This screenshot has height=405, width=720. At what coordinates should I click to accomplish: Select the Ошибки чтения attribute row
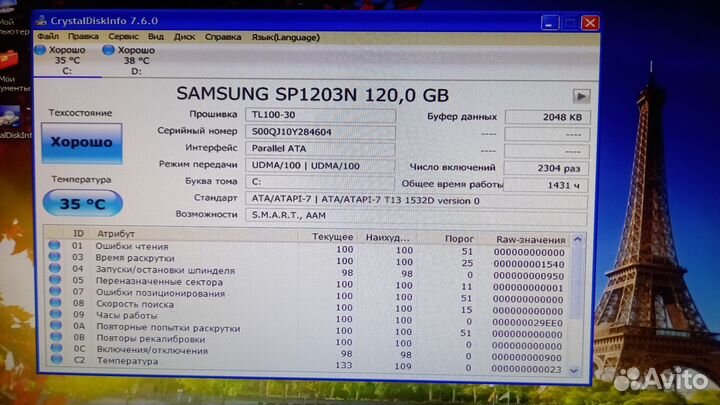[x=308, y=248]
